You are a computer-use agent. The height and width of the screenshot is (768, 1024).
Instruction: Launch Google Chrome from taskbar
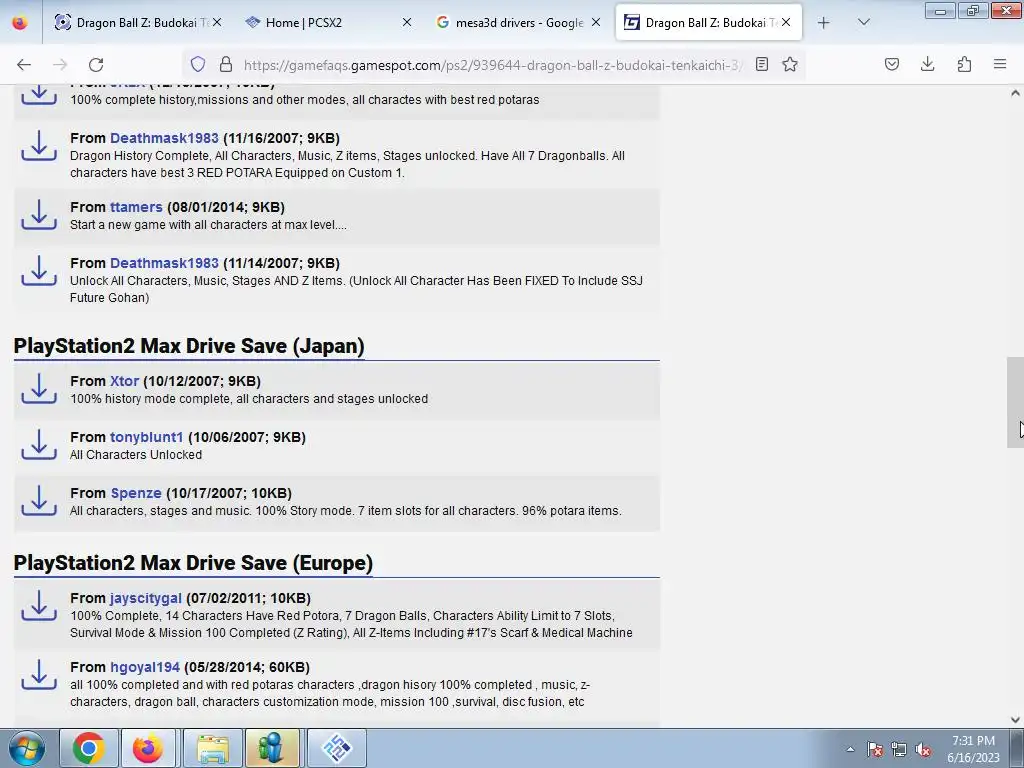[x=88, y=748]
